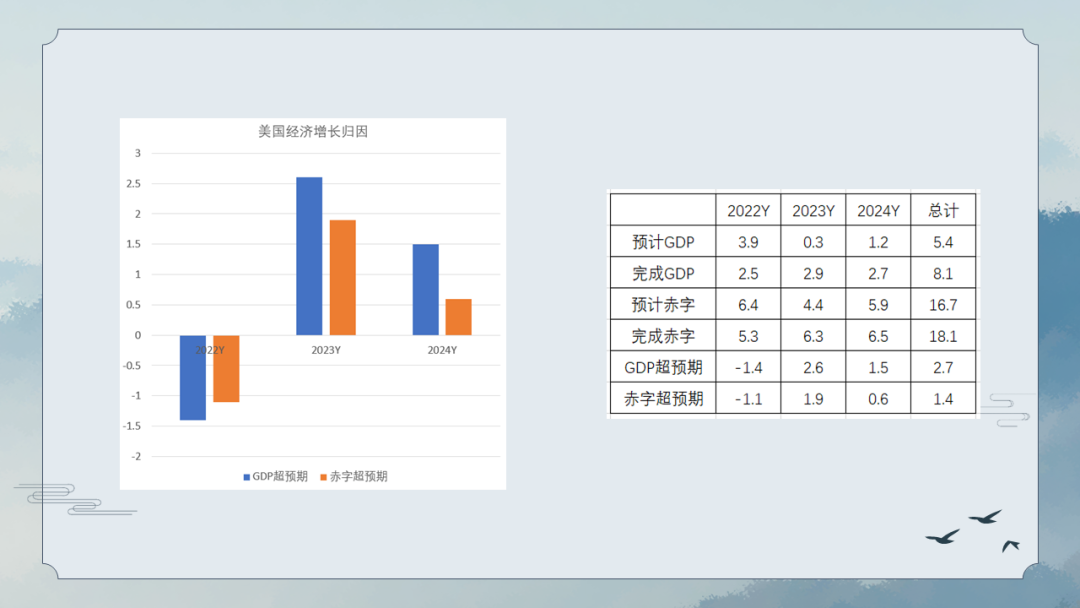Click the y-axis value -0.5

(x=132, y=366)
